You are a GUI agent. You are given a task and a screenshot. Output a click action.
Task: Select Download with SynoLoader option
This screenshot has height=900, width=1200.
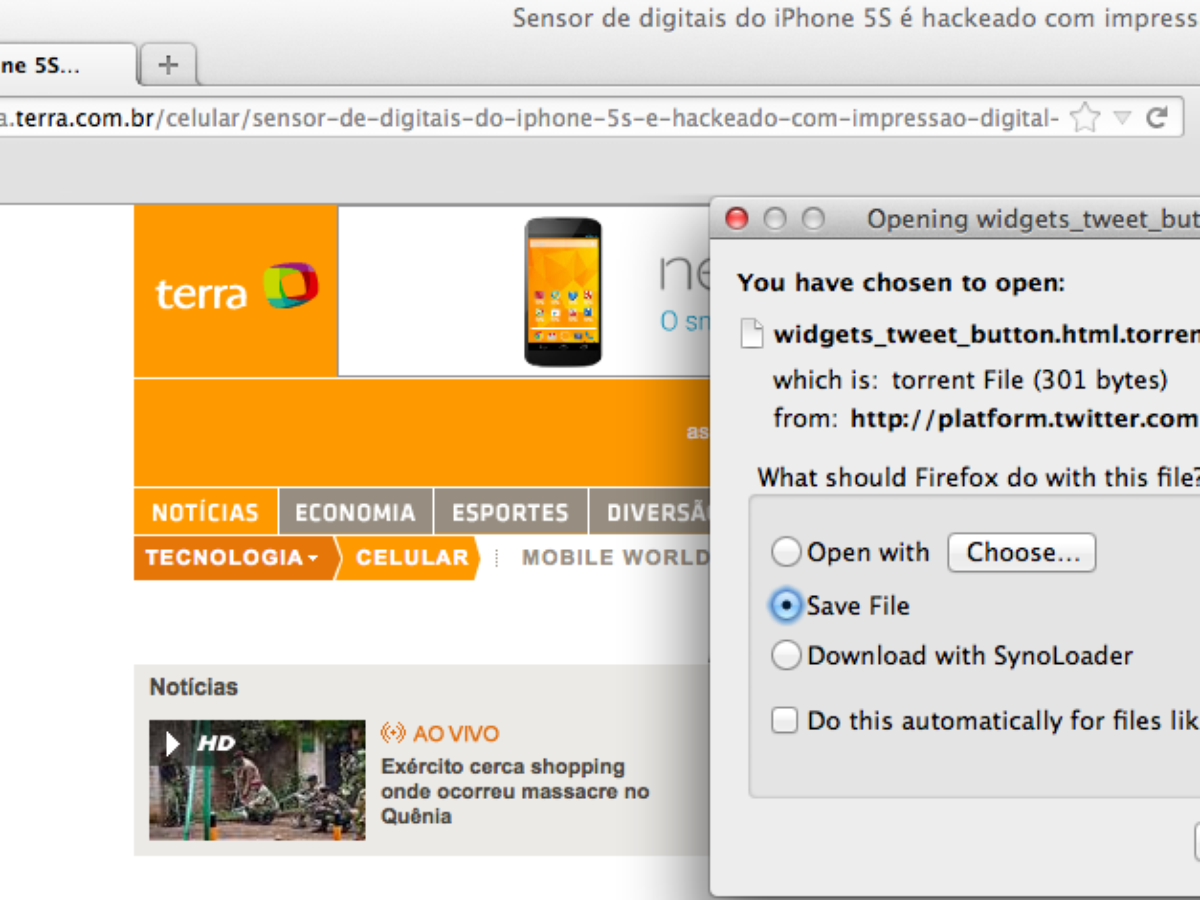[x=787, y=656]
